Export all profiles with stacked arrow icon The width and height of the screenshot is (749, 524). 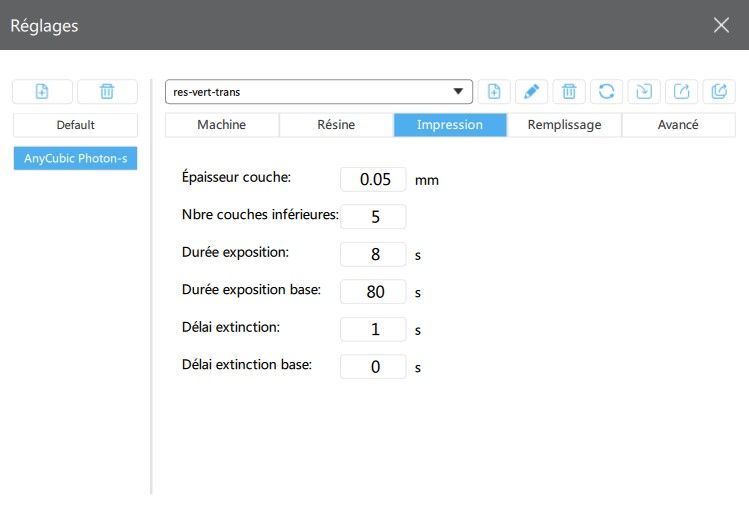(719, 91)
